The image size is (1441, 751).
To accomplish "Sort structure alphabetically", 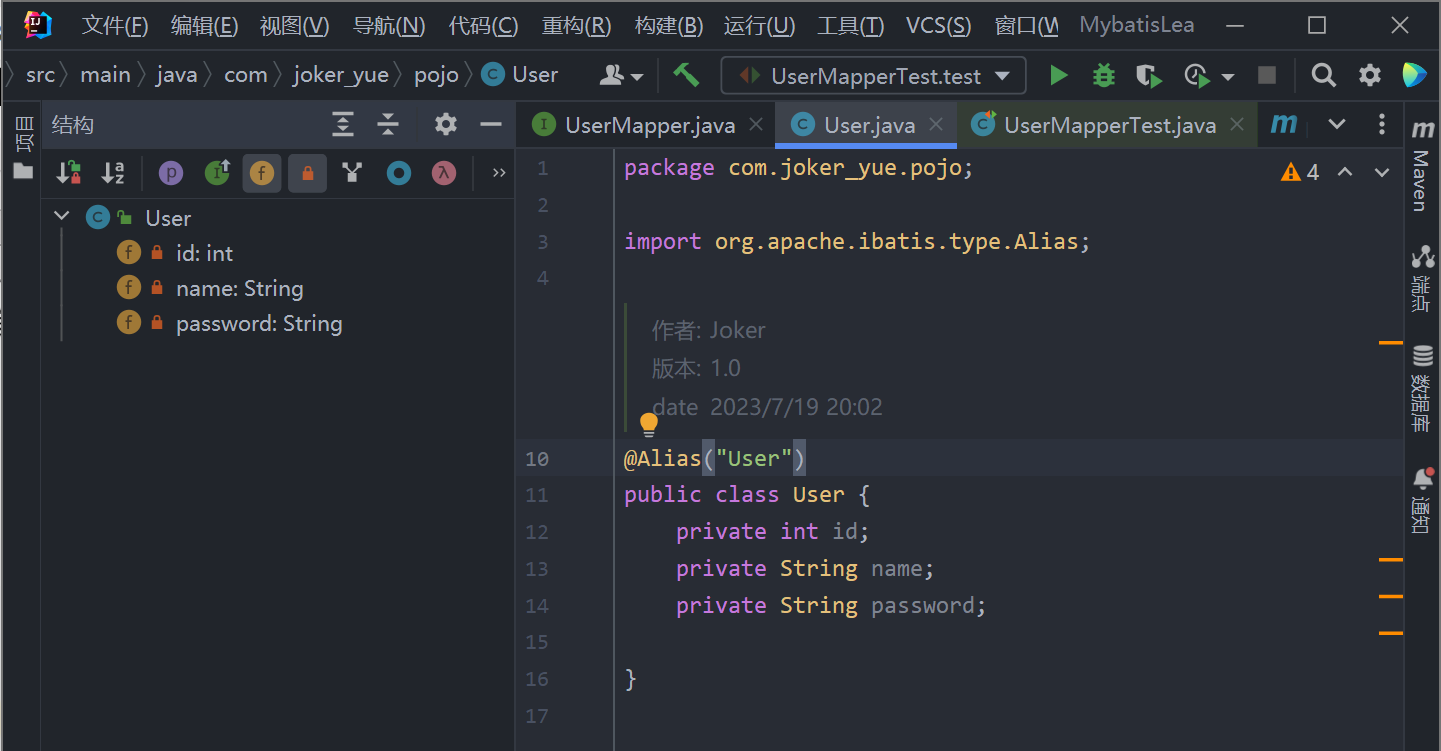I will click(113, 173).
